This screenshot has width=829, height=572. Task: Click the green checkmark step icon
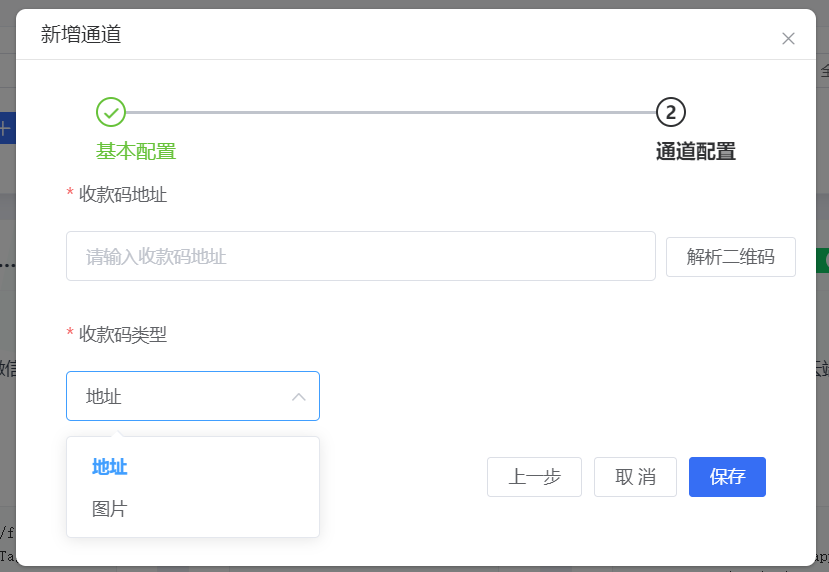tap(111, 112)
